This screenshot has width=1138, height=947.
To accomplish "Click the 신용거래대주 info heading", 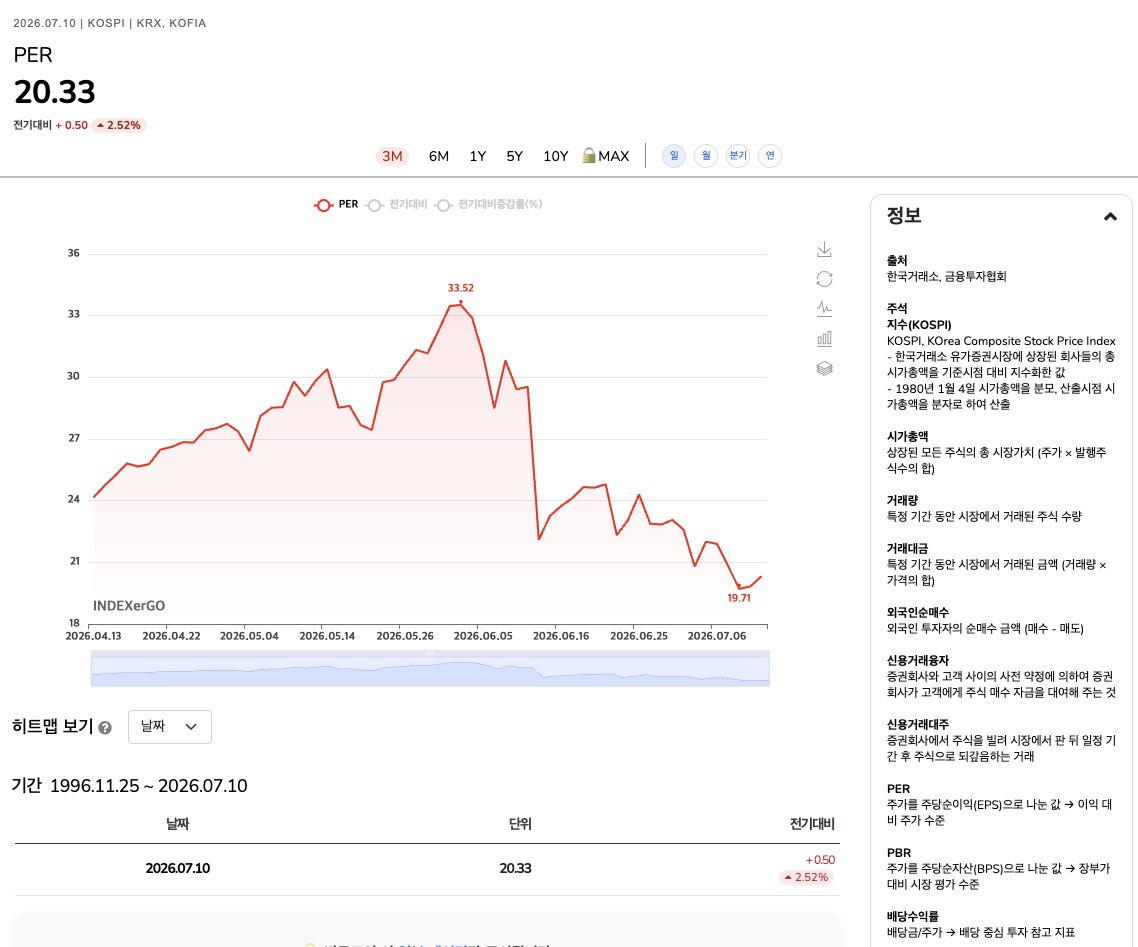I will [x=917, y=724].
